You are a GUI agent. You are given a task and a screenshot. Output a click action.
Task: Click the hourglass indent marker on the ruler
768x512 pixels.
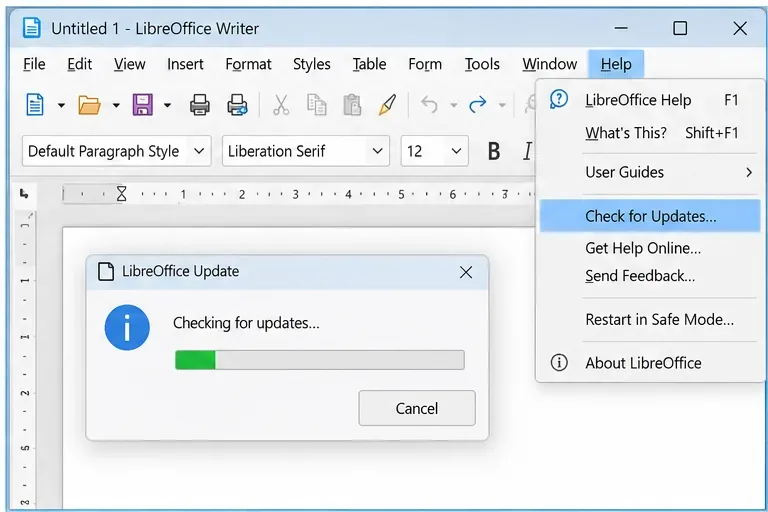(x=121, y=194)
